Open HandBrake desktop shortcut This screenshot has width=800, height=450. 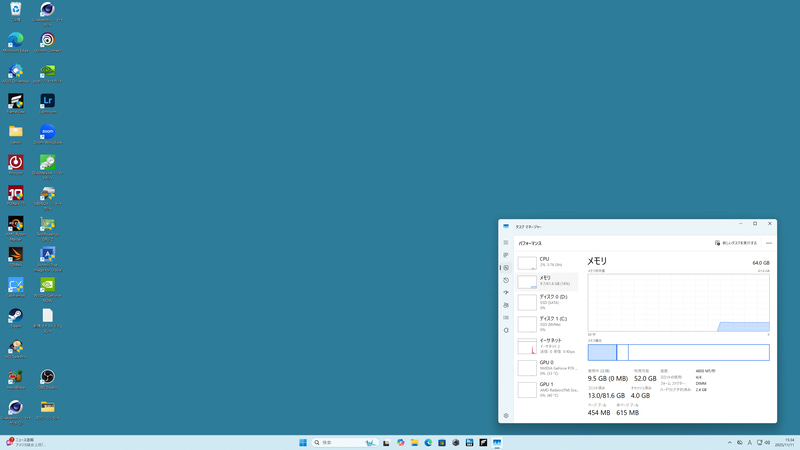point(16,379)
